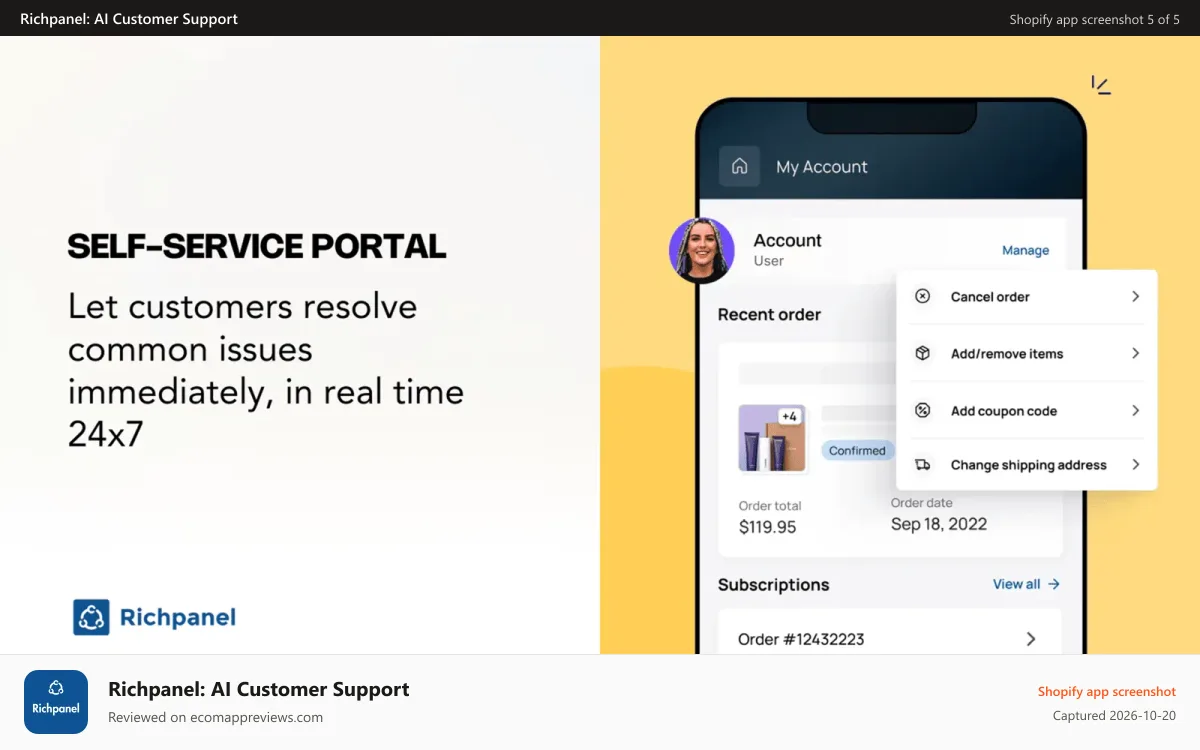Click the coupon percent badge icon

coord(923,410)
